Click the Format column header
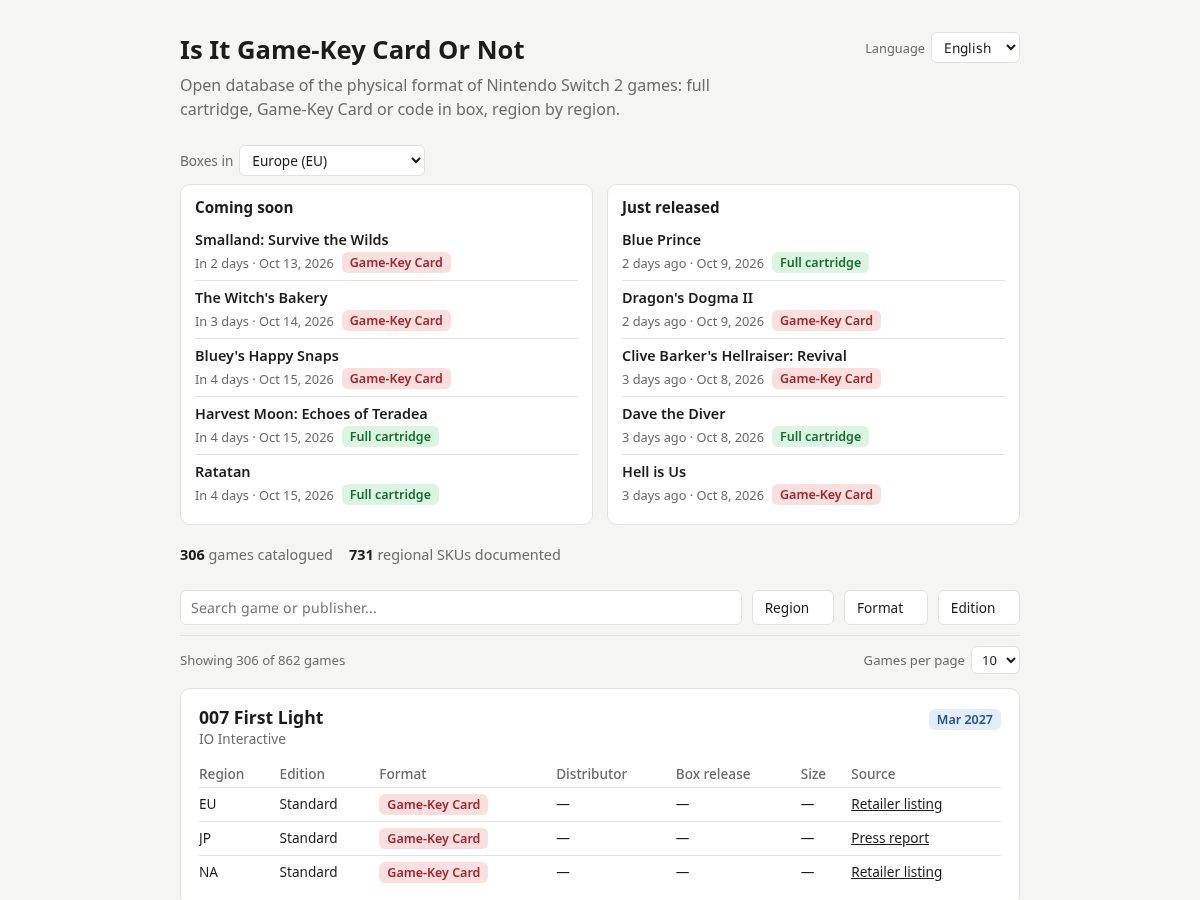1200x900 pixels. click(403, 774)
